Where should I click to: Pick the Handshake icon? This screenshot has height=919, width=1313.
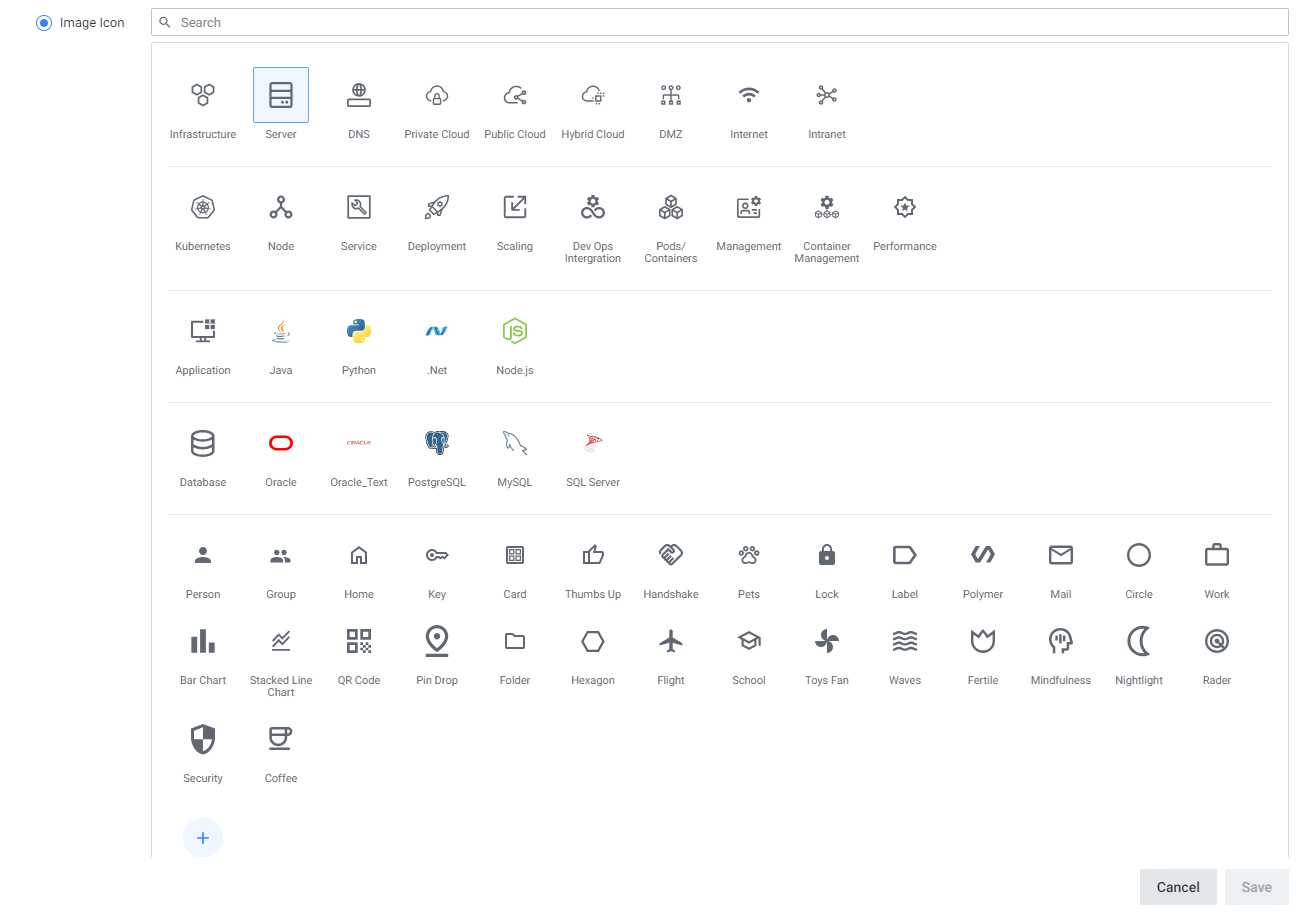[x=671, y=556]
